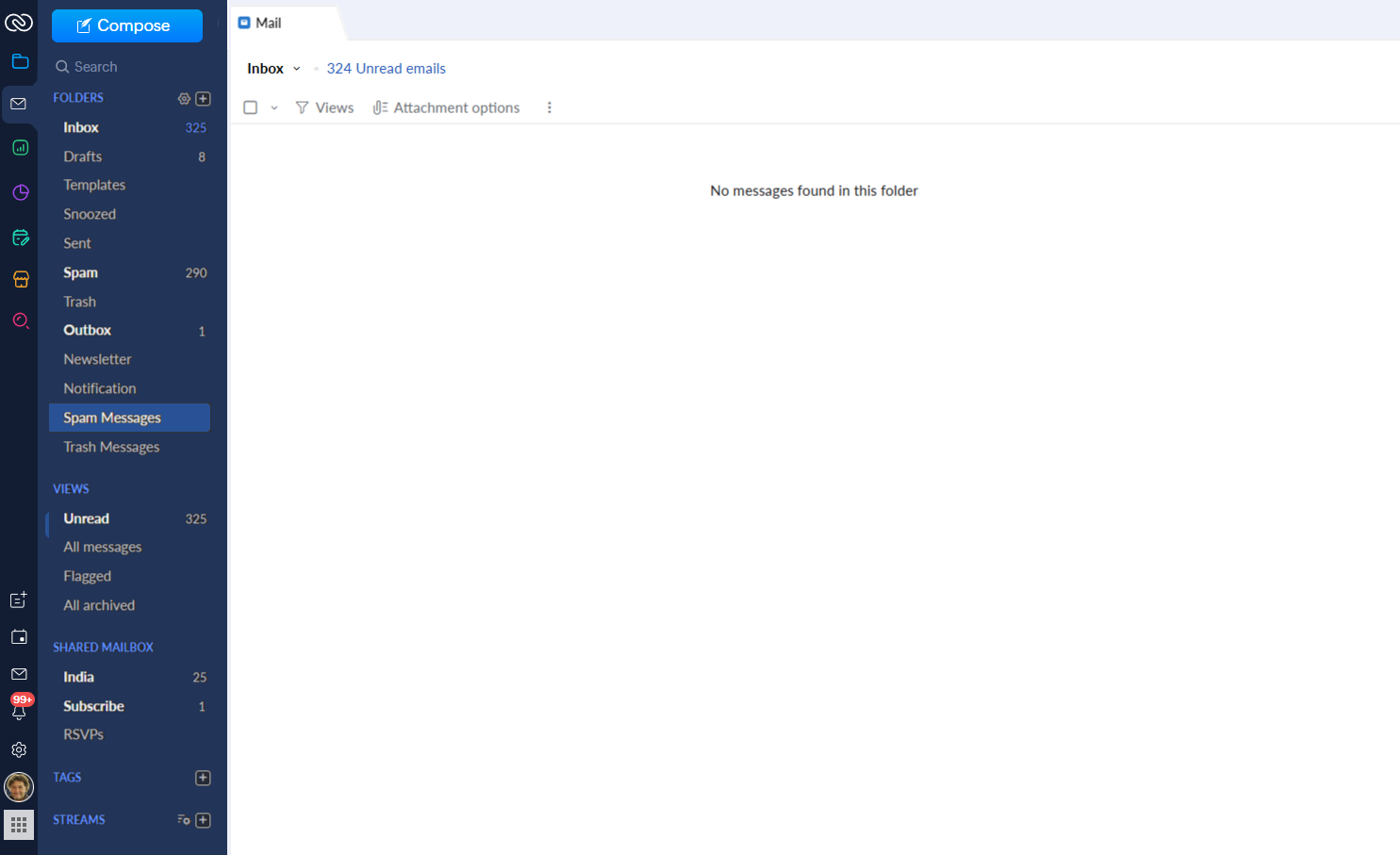This screenshot has height=855, width=1400.
Task: Open the orange storefront icon
Action: [20, 279]
